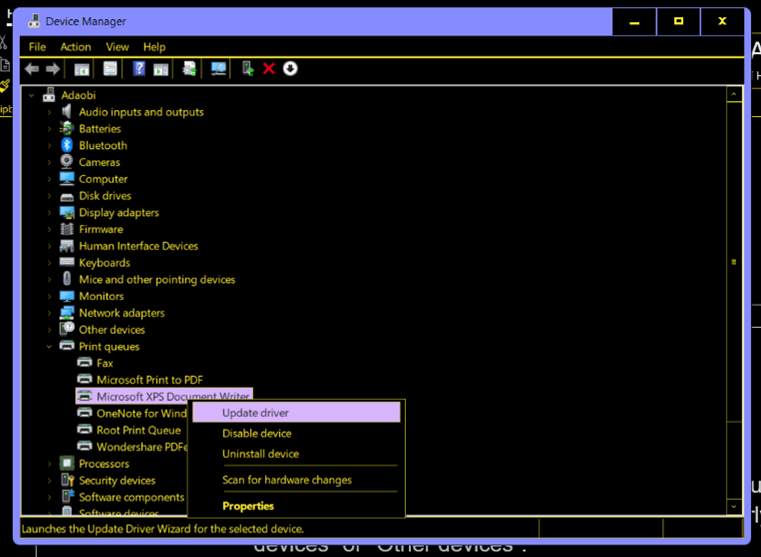Screen dimensions: 761x557
Task: Expand the Monitors category
Action: click(49, 296)
